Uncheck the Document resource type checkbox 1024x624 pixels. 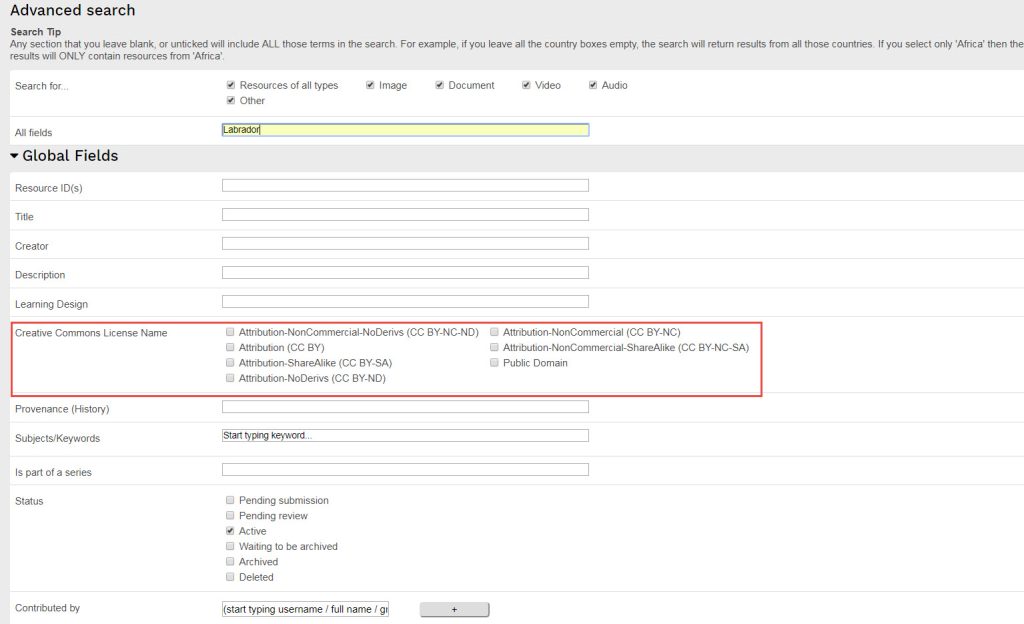point(440,85)
